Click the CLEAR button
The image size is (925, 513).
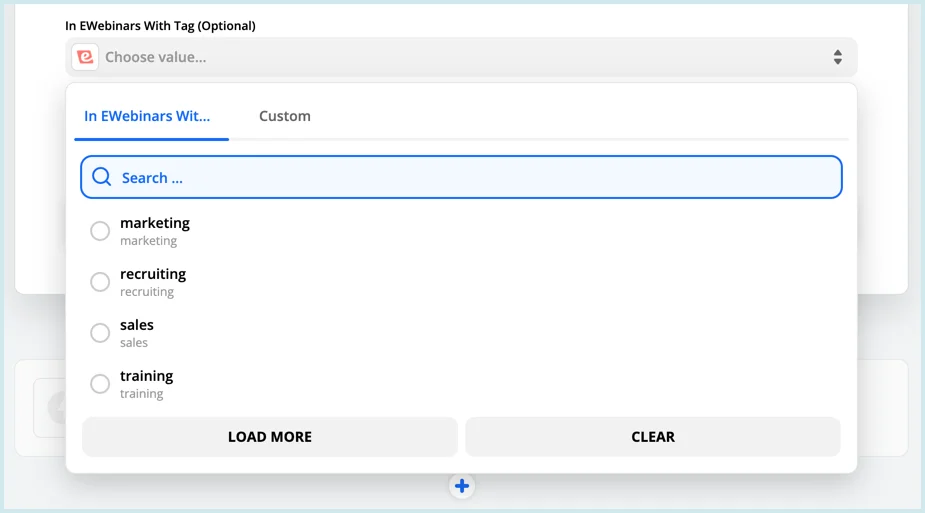click(x=653, y=437)
